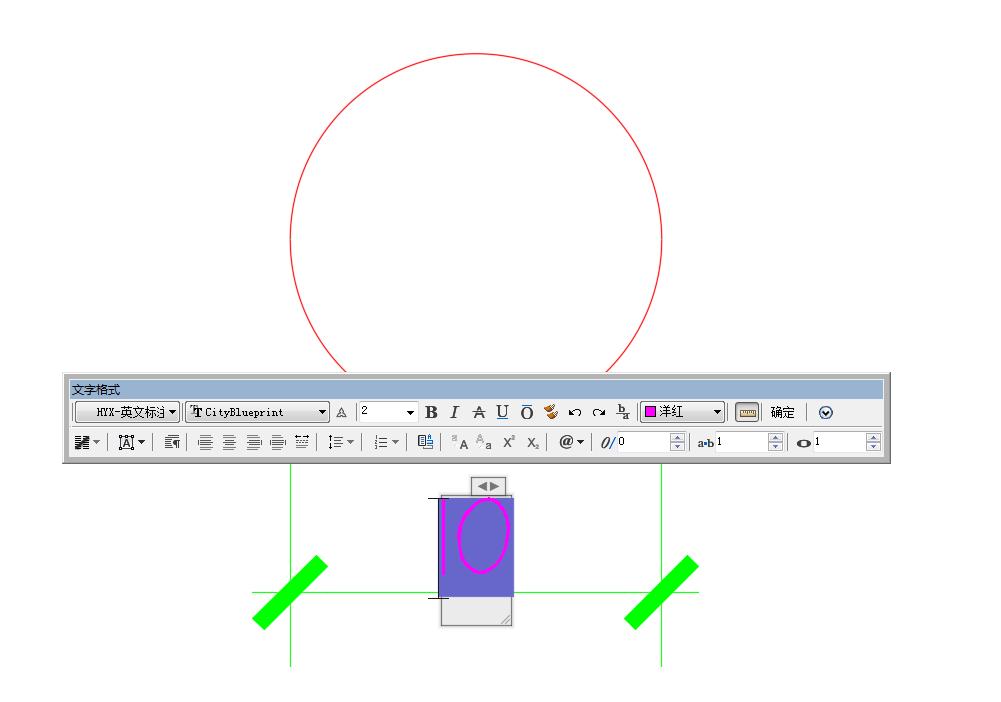This screenshot has height=702, width=1001.
Task: Click the Oblique Angle field showing 0
Action: click(x=644, y=442)
